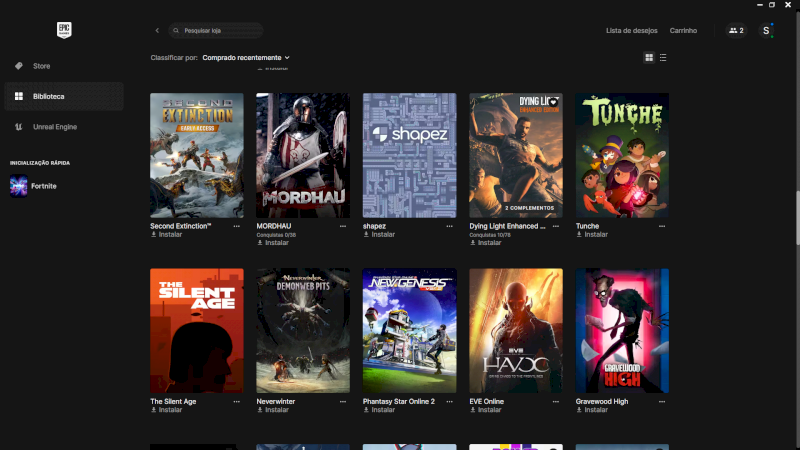Click the Epic Games logo
800x450 pixels.
point(64,30)
